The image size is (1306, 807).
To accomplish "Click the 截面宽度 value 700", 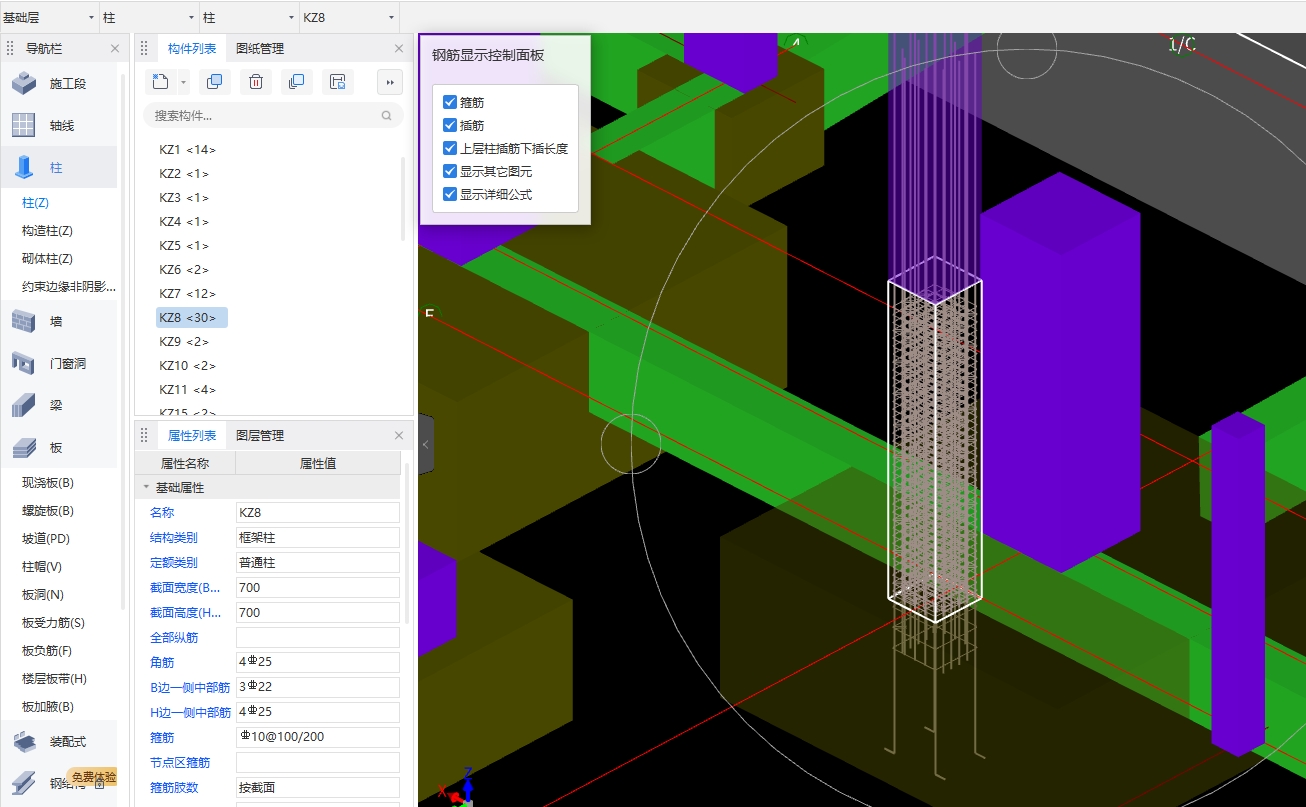I will [x=318, y=587].
